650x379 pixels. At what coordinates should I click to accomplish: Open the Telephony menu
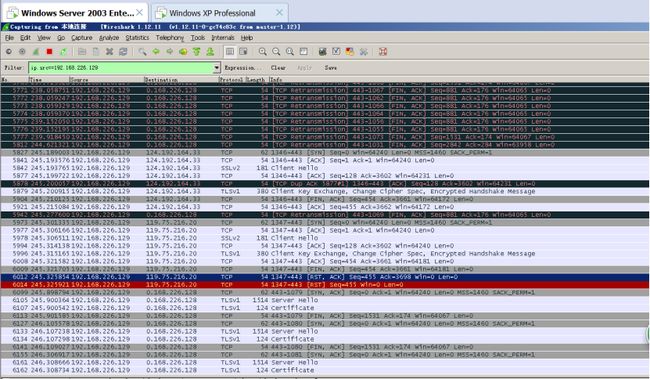click(170, 38)
